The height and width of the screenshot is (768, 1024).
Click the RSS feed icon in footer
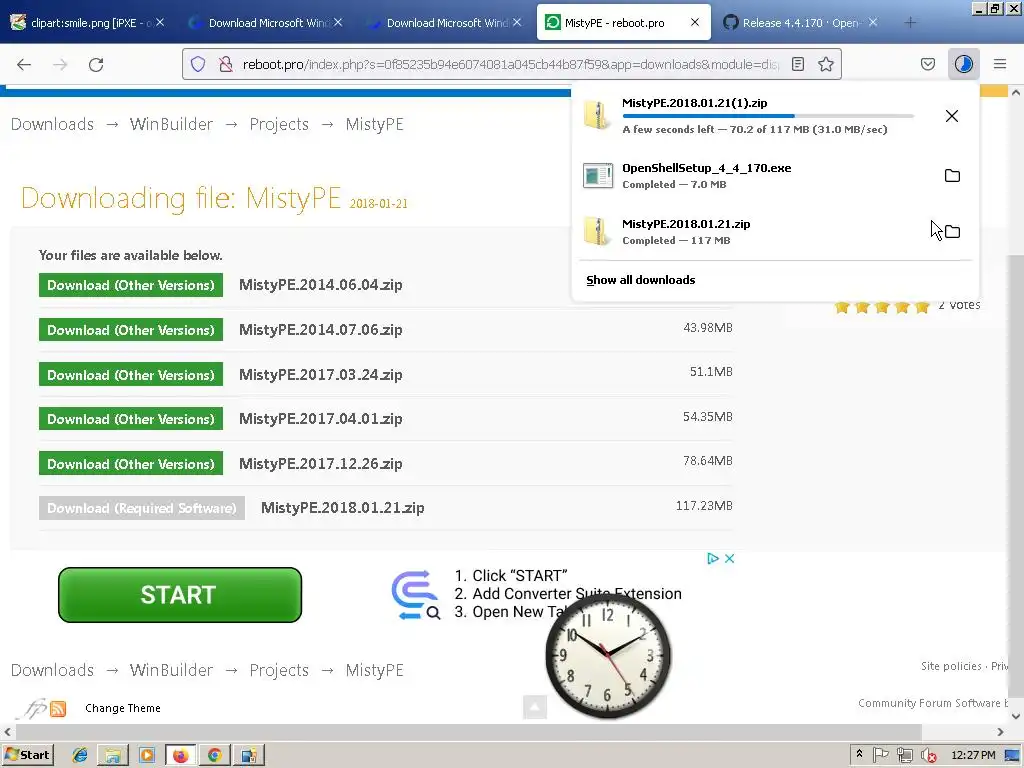[58, 709]
